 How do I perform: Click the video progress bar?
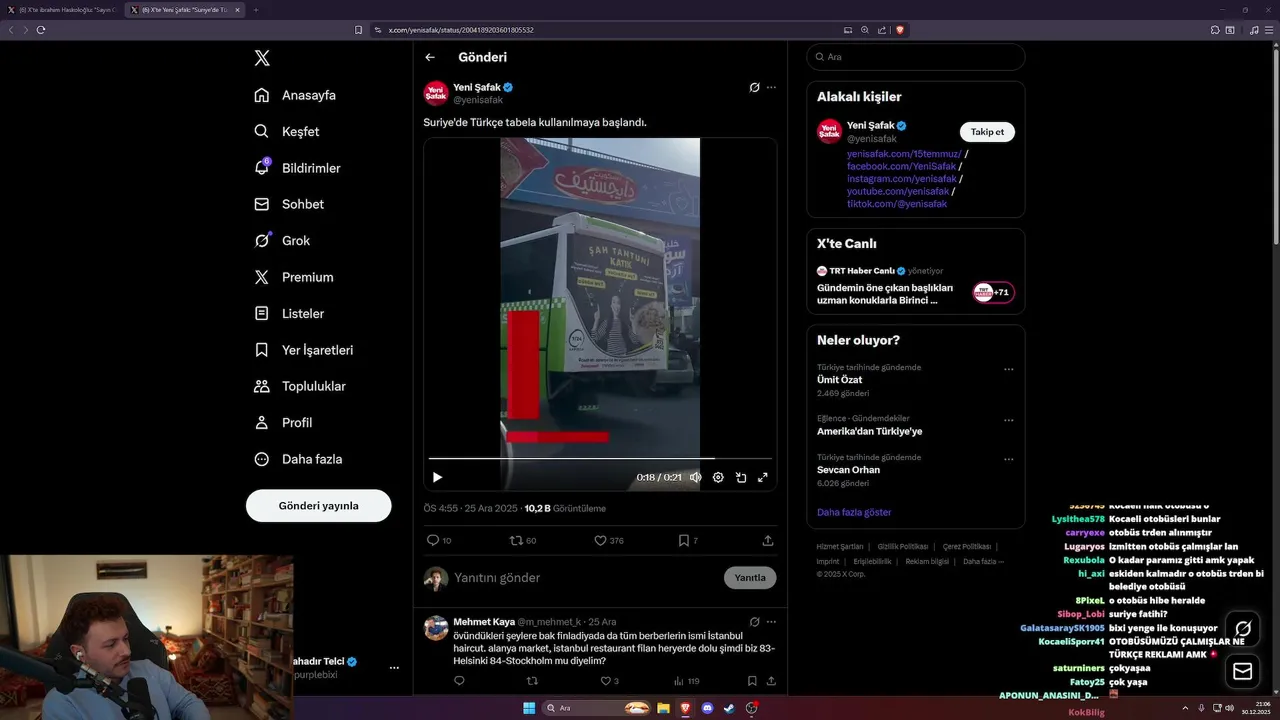pos(600,459)
